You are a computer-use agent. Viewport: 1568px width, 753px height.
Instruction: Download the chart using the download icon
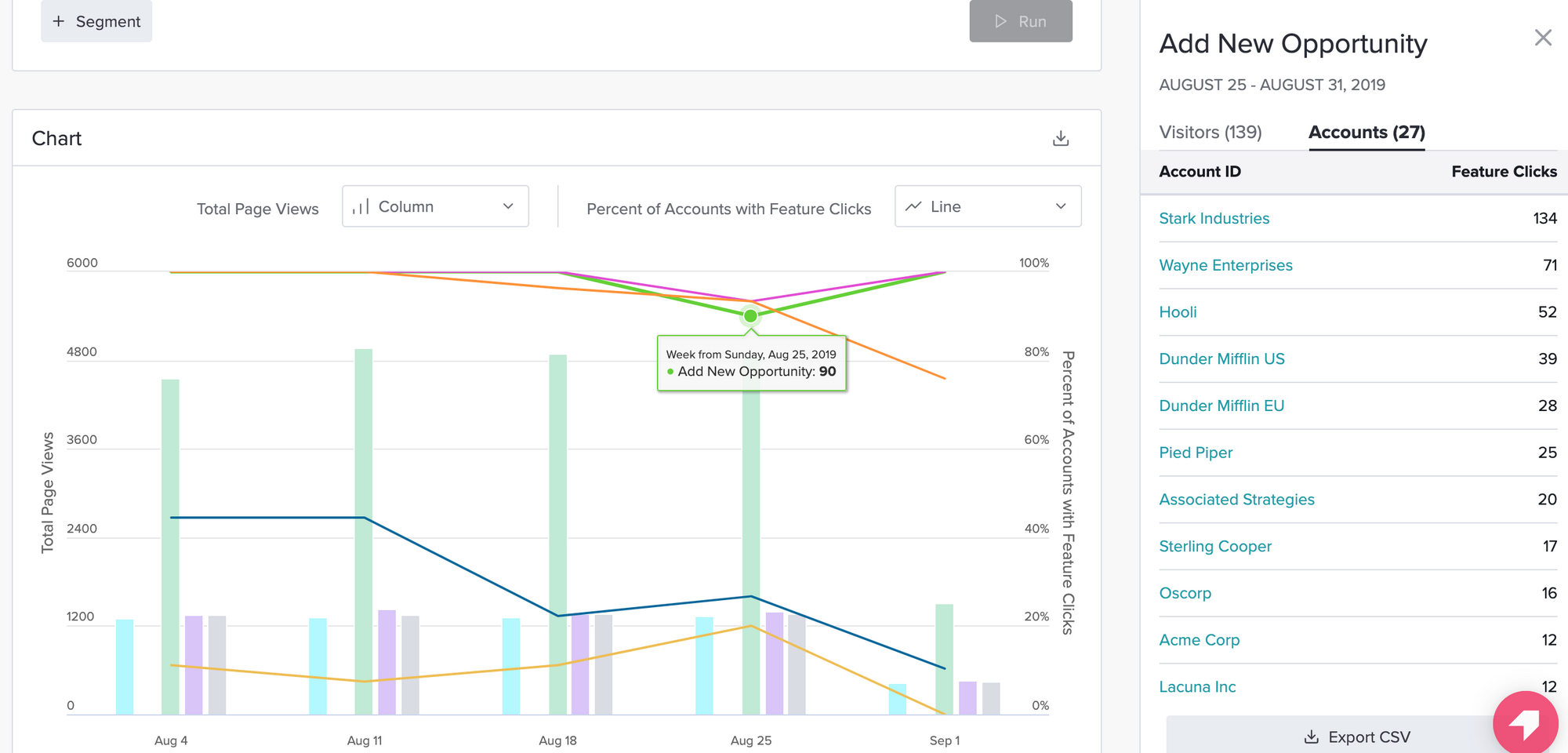[1061, 139]
